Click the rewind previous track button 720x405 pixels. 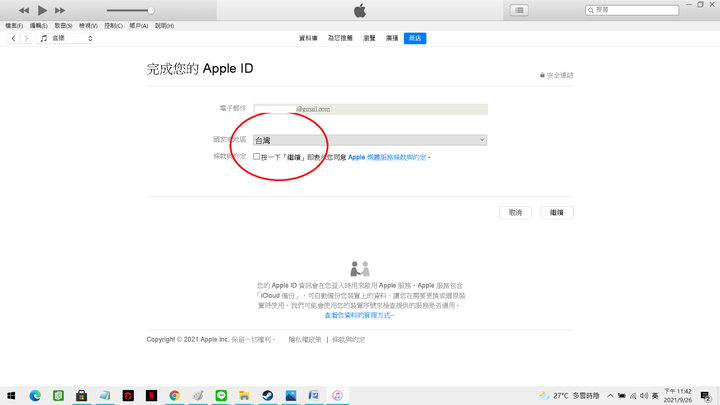pyautogui.click(x=24, y=10)
